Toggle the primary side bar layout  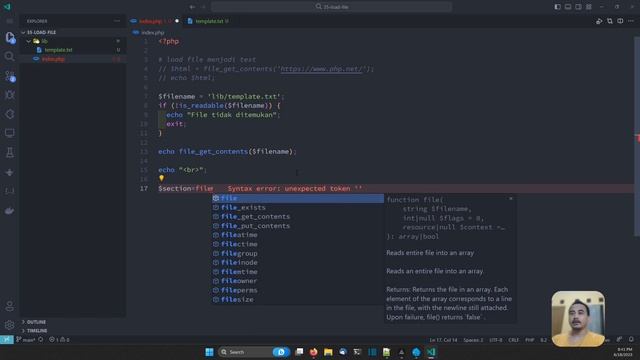[x=558, y=7]
